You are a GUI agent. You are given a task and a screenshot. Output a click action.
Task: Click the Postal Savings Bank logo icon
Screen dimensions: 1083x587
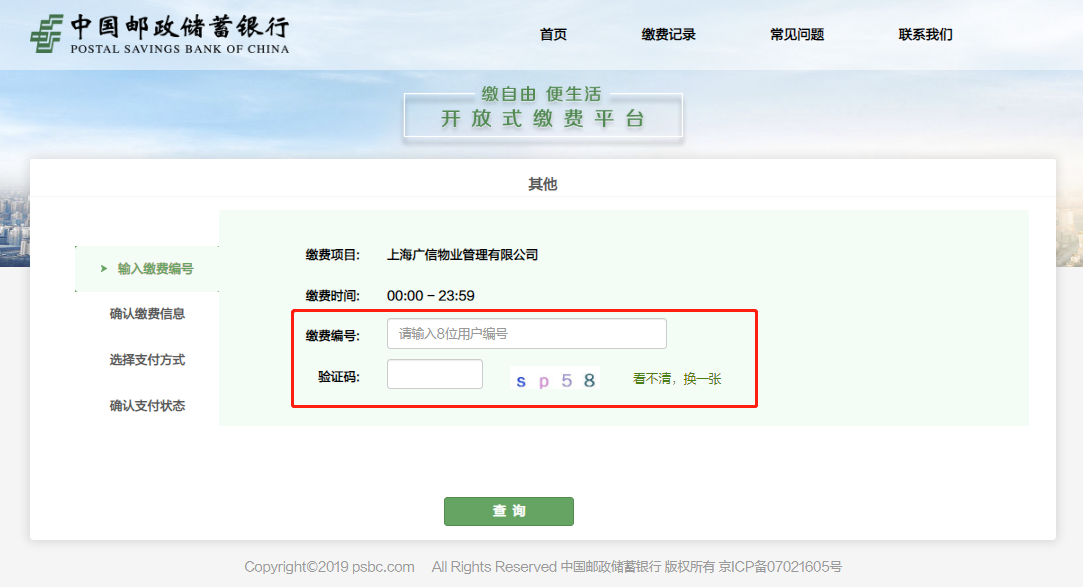click(x=44, y=32)
